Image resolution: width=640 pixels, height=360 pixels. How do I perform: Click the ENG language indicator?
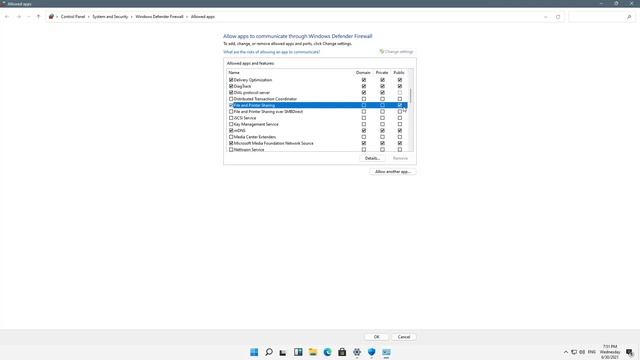pyautogui.click(x=591, y=352)
